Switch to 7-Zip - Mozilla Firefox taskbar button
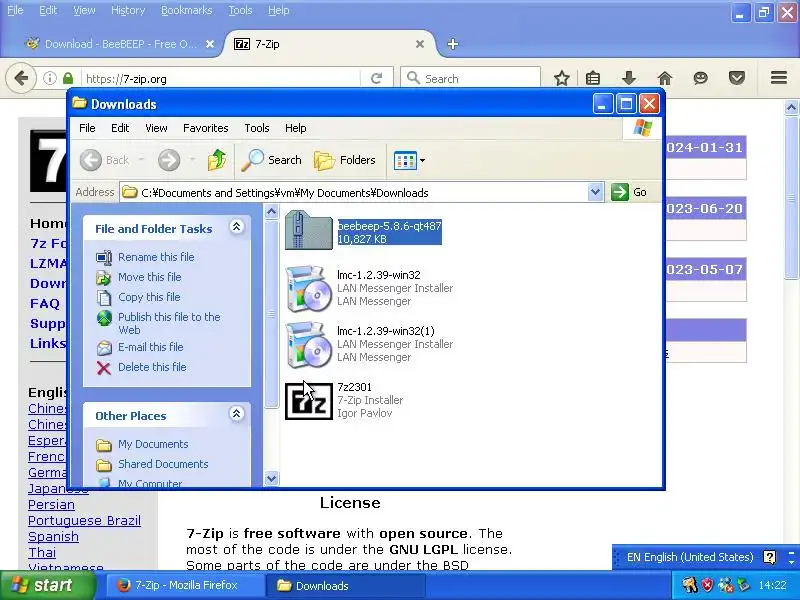Image resolution: width=800 pixels, height=600 pixels. [x=185, y=586]
